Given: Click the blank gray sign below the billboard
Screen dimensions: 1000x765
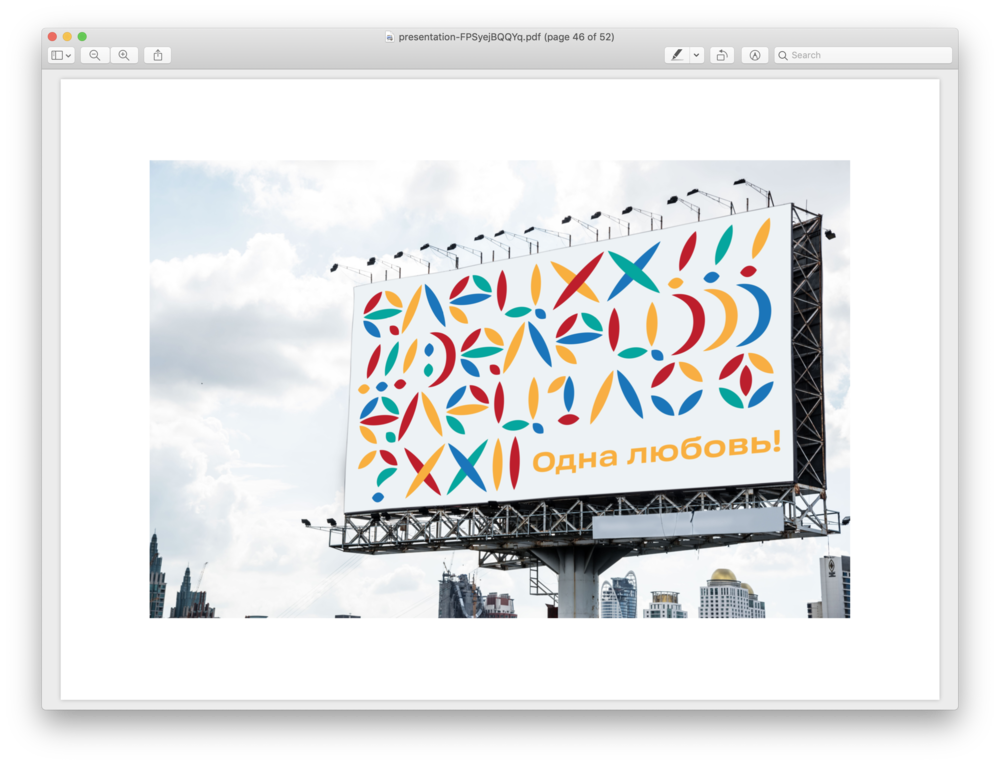Looking at the screenshot, I should pyautogui.click(x=687, y=523).
